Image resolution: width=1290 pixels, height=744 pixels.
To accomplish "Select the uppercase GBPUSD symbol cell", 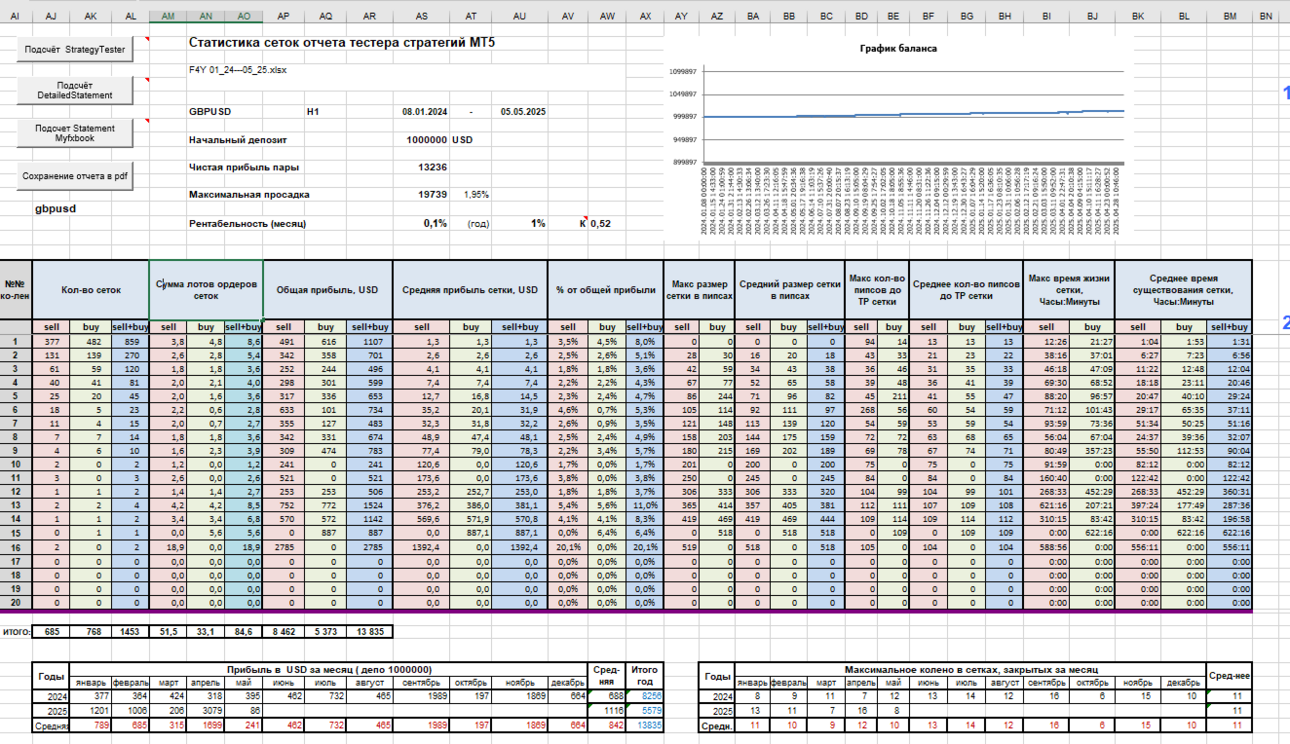I will tap(210, 112).
